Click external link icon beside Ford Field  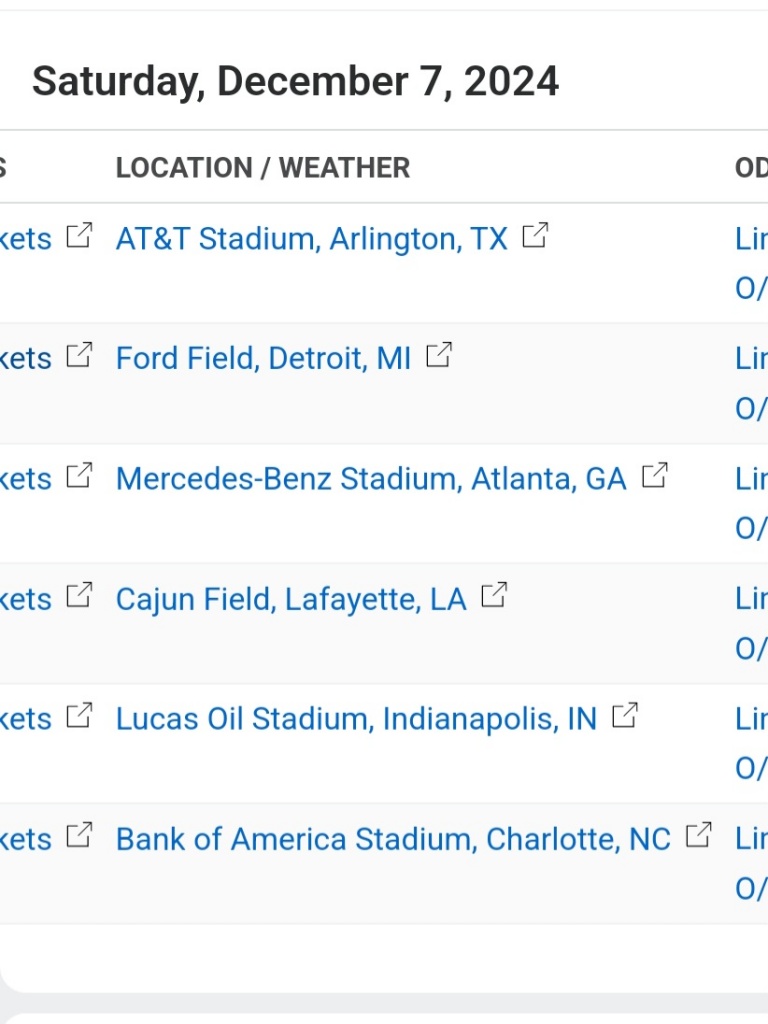(x=439, y=356)
